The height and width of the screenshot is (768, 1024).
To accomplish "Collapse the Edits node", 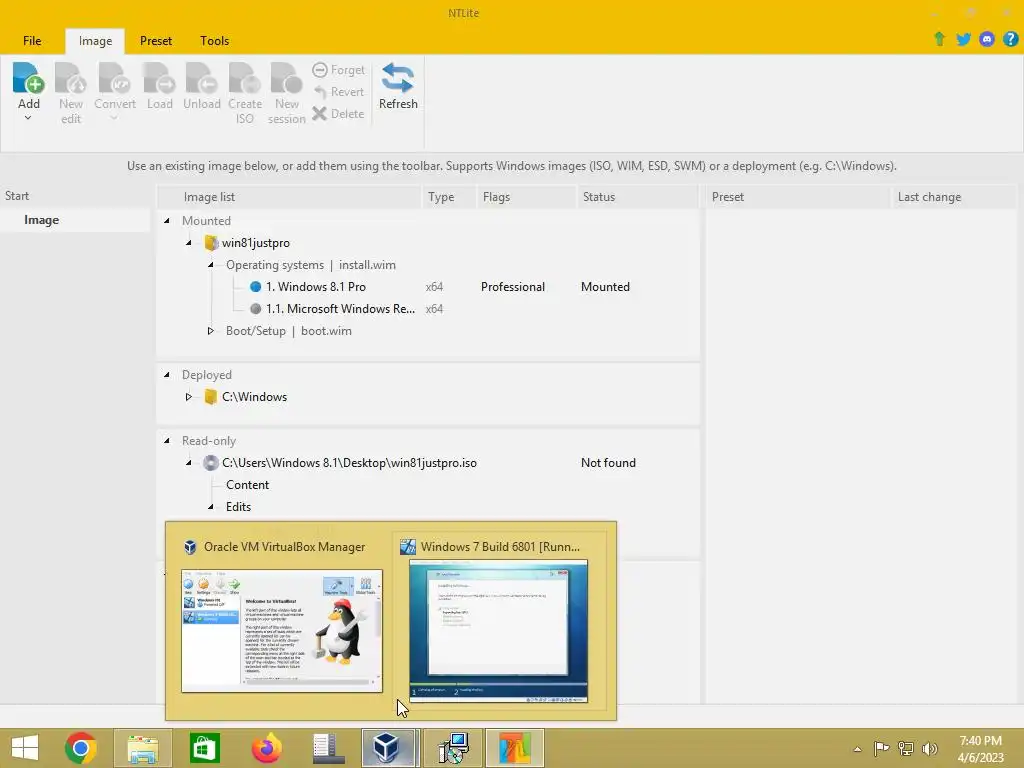I will (211, 507).
